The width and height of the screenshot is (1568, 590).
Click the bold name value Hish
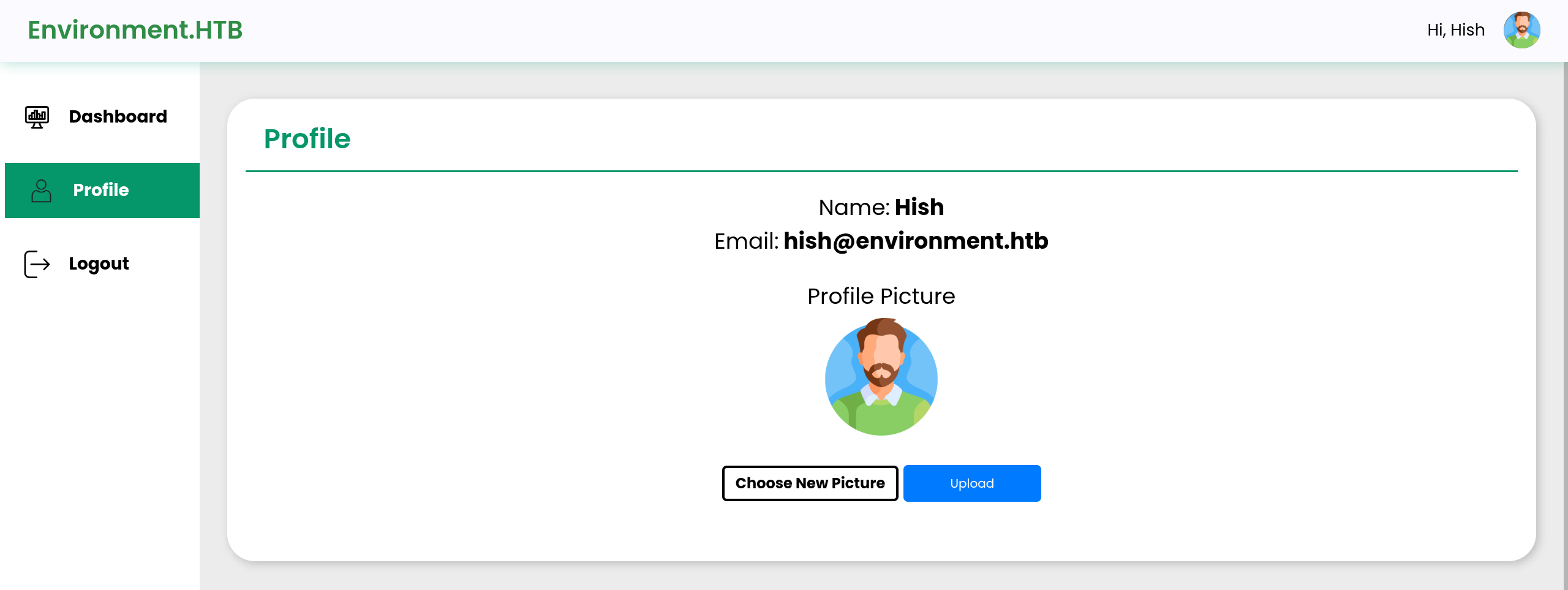[919, 208]
